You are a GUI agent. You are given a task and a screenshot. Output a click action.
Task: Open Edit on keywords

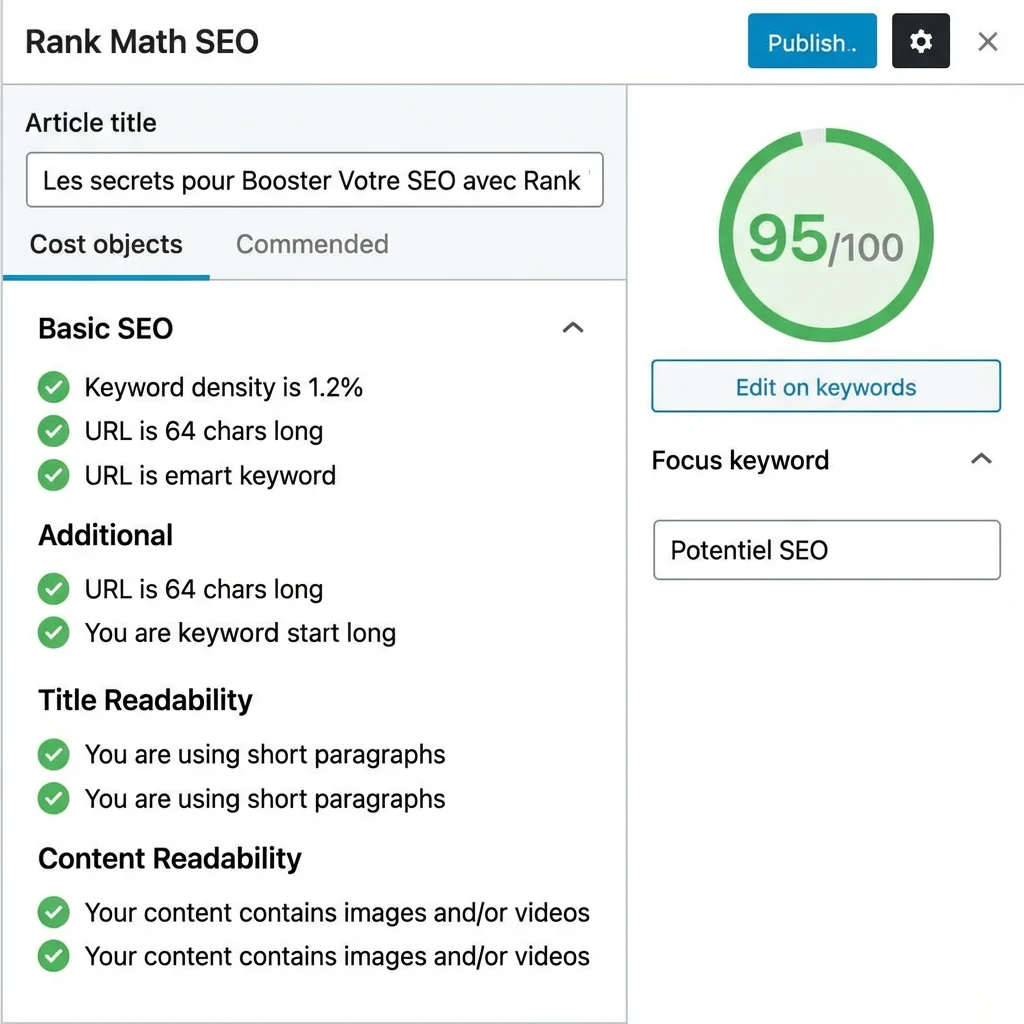(x=825, y=386)
